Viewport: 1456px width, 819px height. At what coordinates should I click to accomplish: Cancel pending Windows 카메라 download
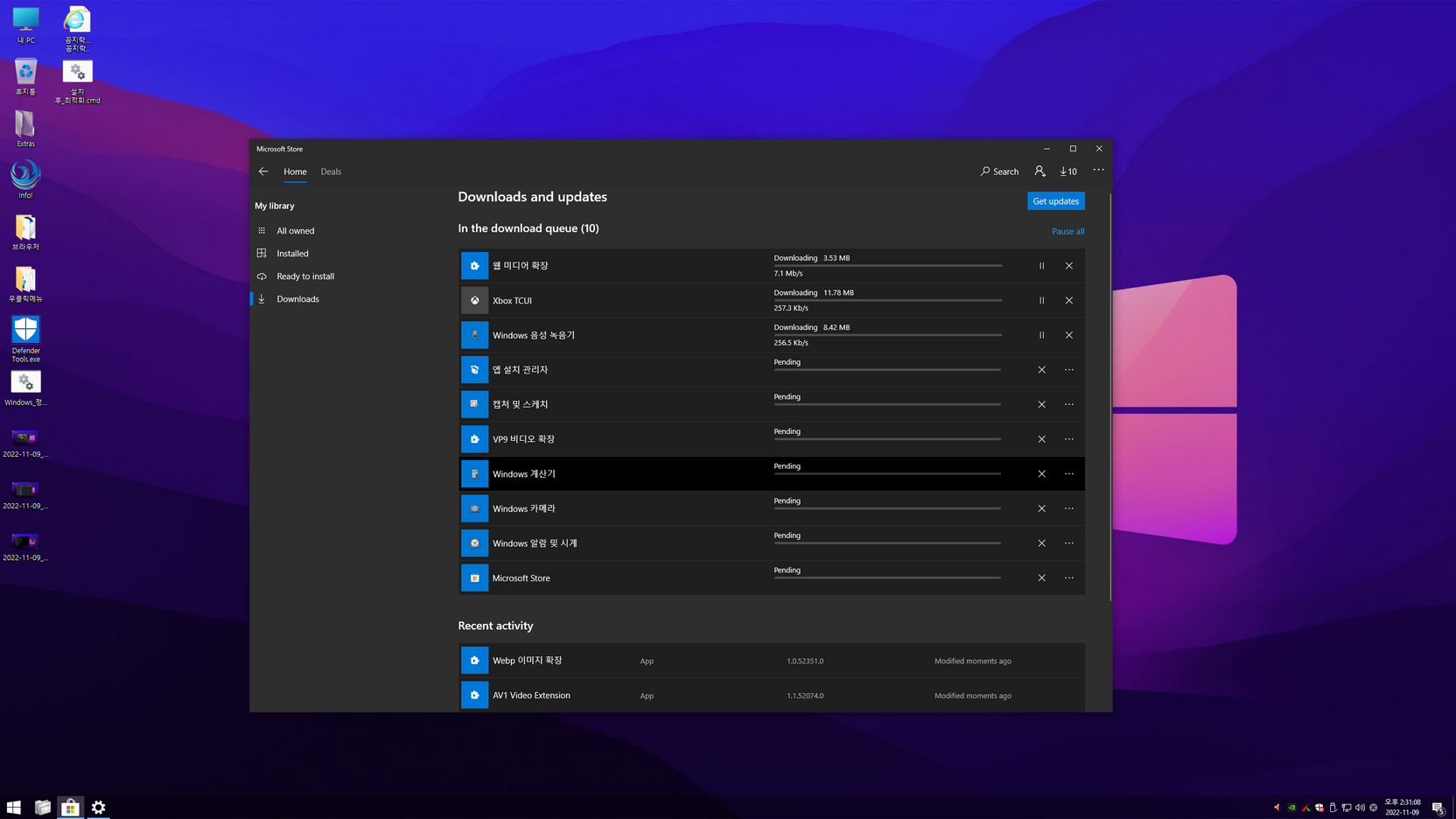1041,508
